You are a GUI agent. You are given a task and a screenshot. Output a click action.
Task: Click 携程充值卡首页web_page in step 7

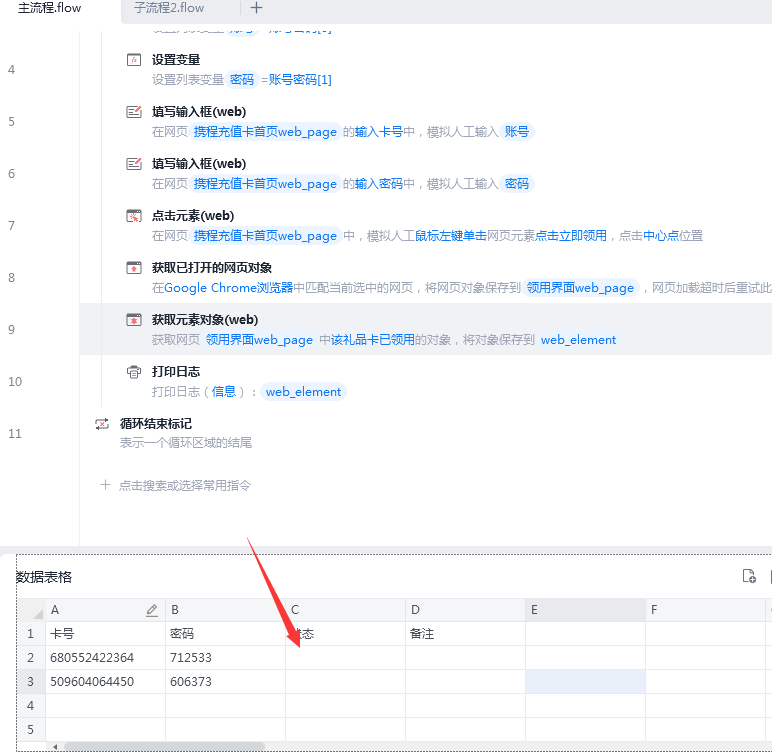pyautogui.click(x=265, y=236)
